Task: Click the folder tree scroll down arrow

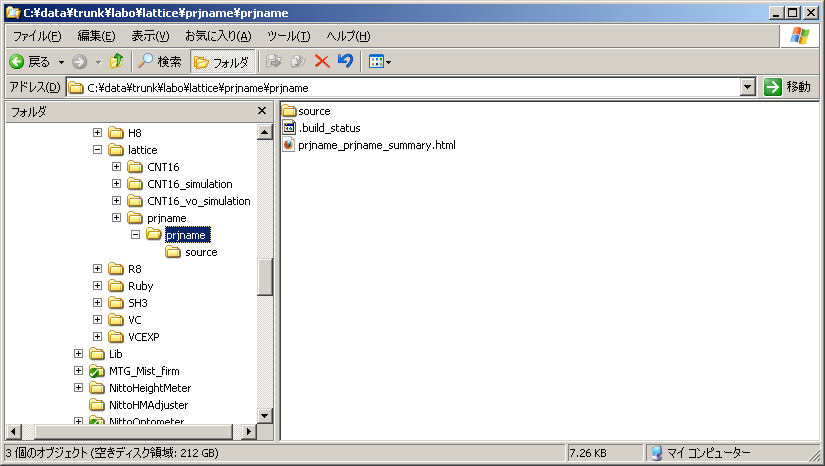Action: tap(265, 416)
